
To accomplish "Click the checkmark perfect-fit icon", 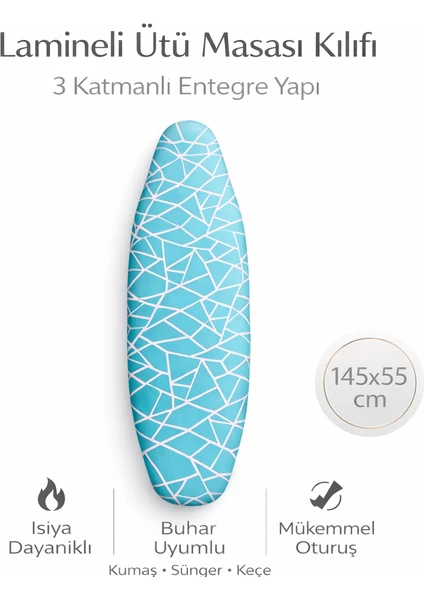I will pos(326,496).
